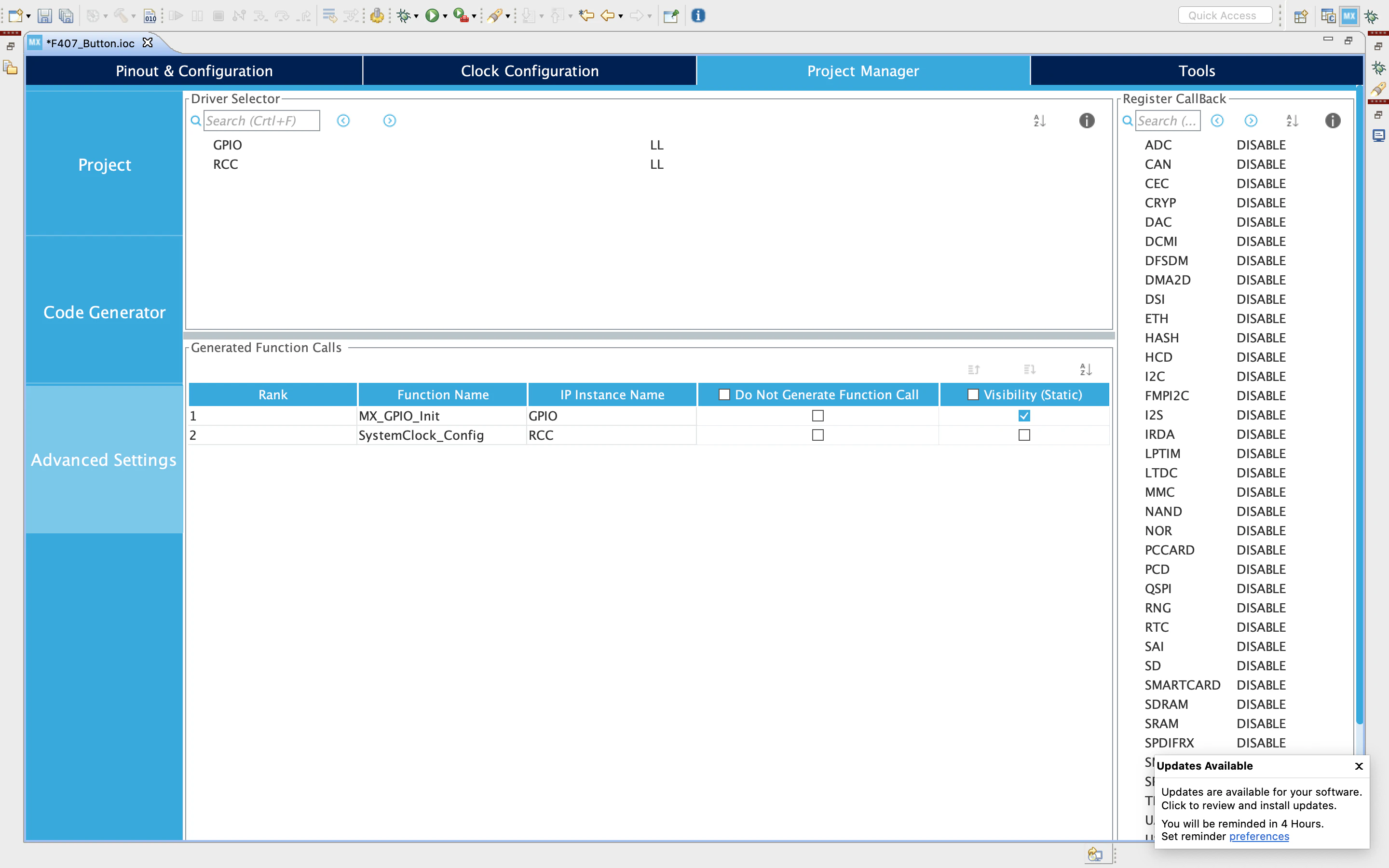This screenshot has width=1389, height=868.
Task: Sort Generated Function Calls alphabetically
Action: (x=1085, y=369)
